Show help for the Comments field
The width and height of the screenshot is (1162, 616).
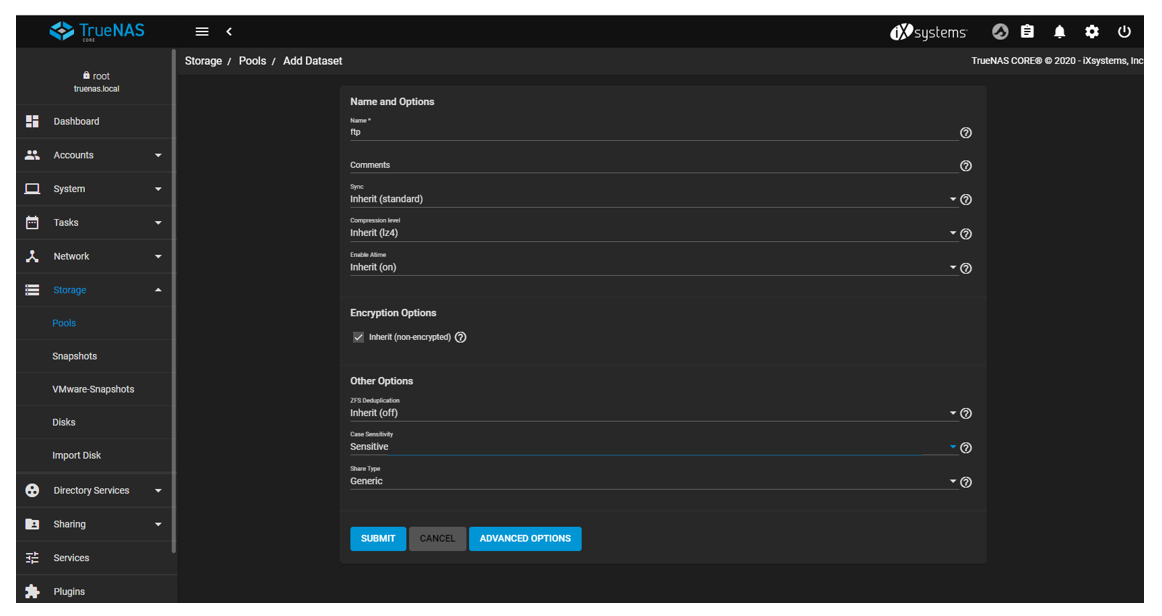966,166
